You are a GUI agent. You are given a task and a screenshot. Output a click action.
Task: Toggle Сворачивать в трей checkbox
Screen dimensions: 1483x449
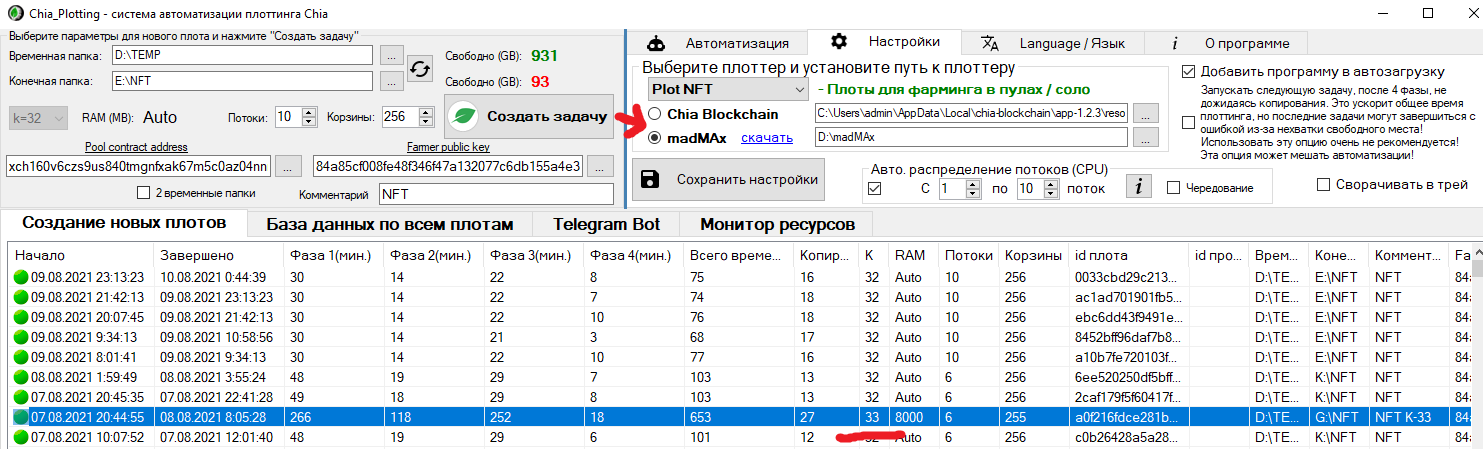(1324, 184)
